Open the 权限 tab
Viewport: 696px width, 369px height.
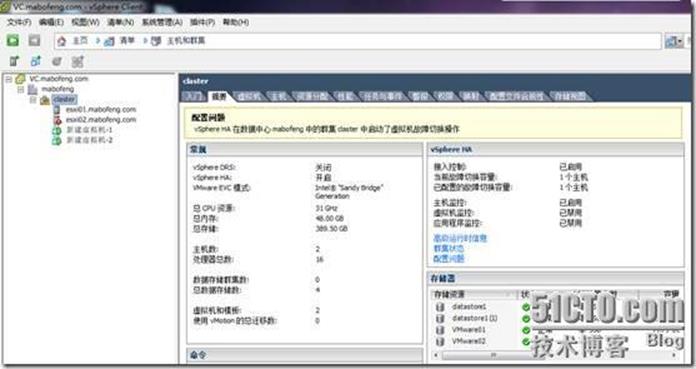coord(445,96)
